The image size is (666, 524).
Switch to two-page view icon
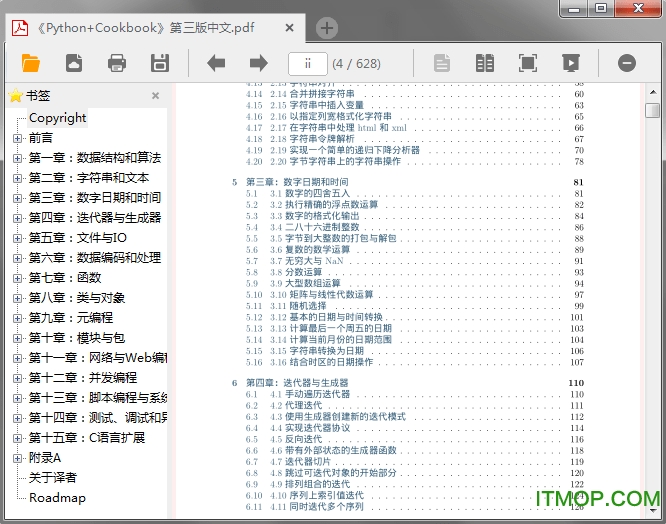[485, 64]
